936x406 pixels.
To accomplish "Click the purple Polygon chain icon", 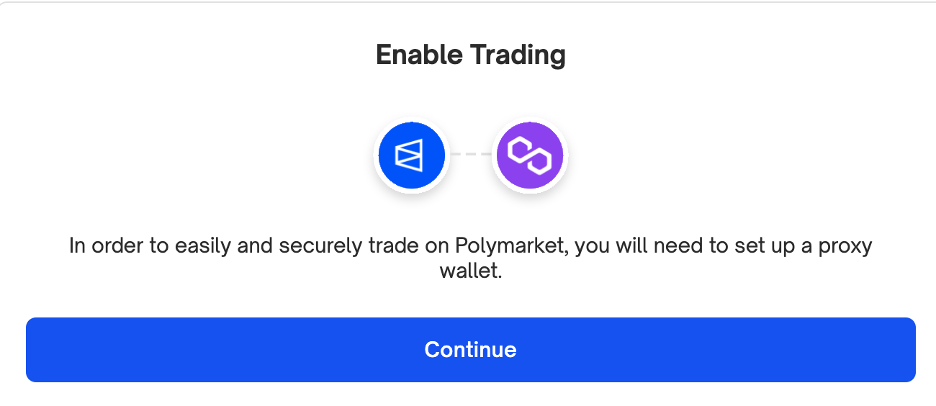I will 530,155.
